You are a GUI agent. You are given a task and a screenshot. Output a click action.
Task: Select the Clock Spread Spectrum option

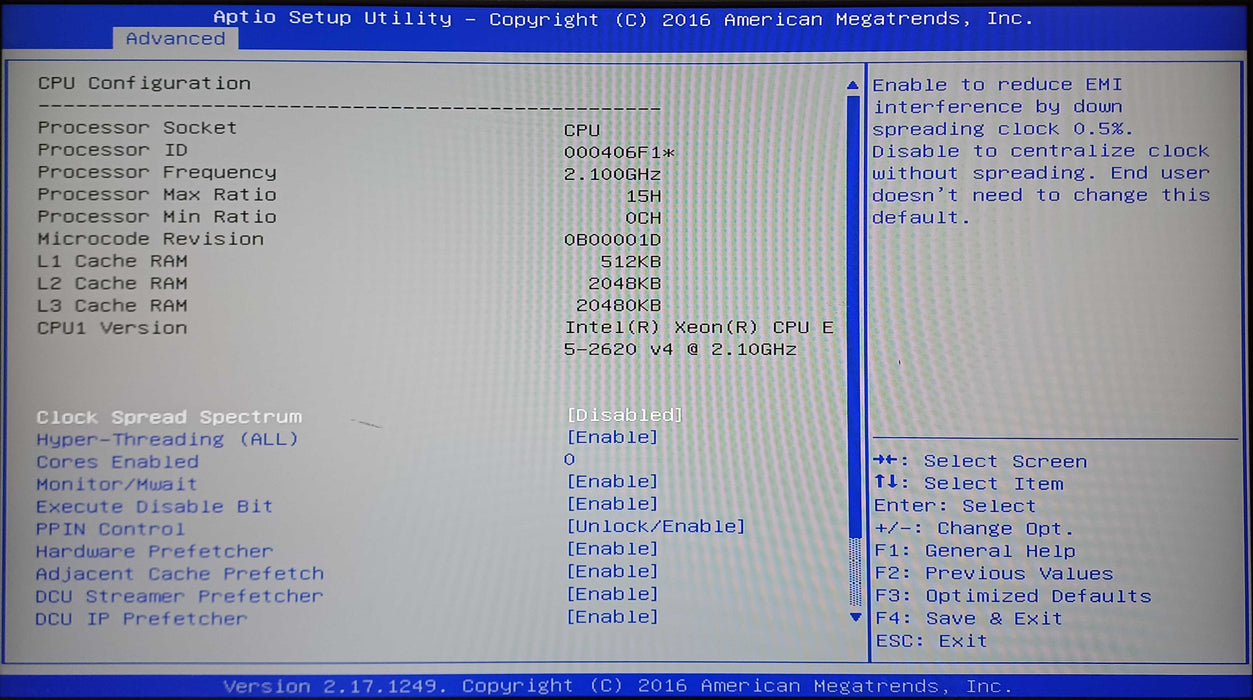169,417
